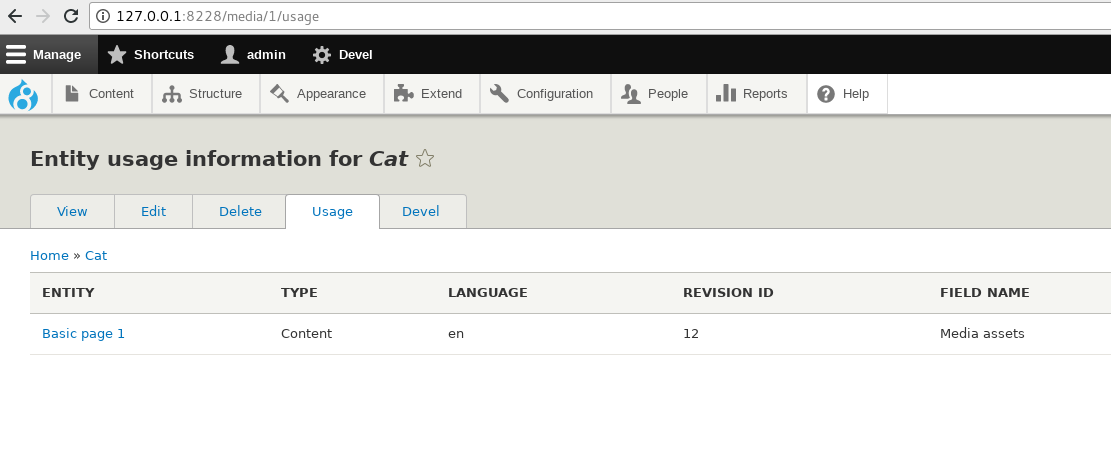Go back using browser back arrow
This screenshot has width=1111, height=451.
pyautogui.click(x=15, y=16)
